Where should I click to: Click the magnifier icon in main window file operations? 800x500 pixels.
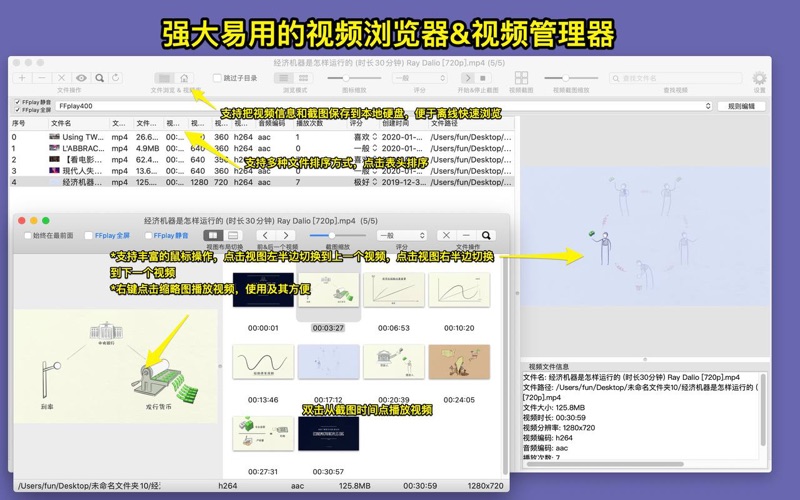(100, 78)
